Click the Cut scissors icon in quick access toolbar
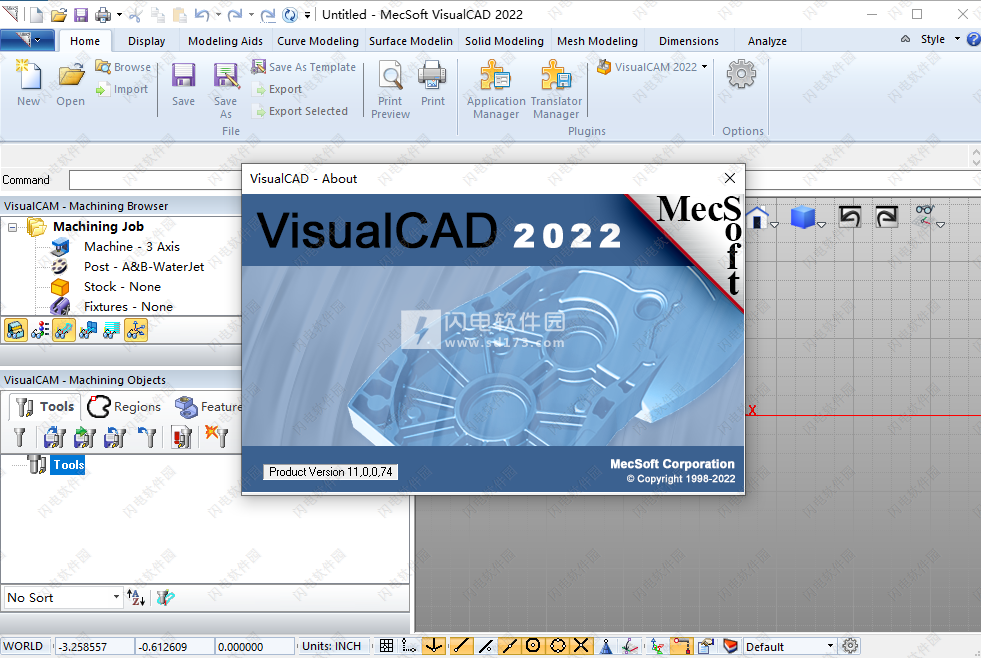The image size is (981, 658). 135,14
